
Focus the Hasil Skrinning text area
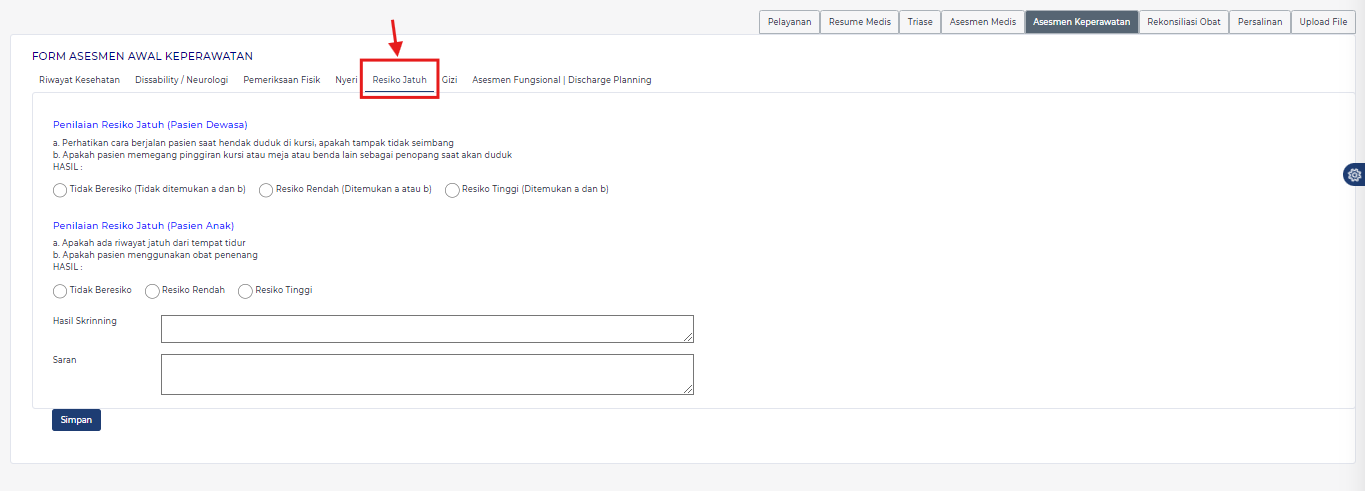[427, 329]
